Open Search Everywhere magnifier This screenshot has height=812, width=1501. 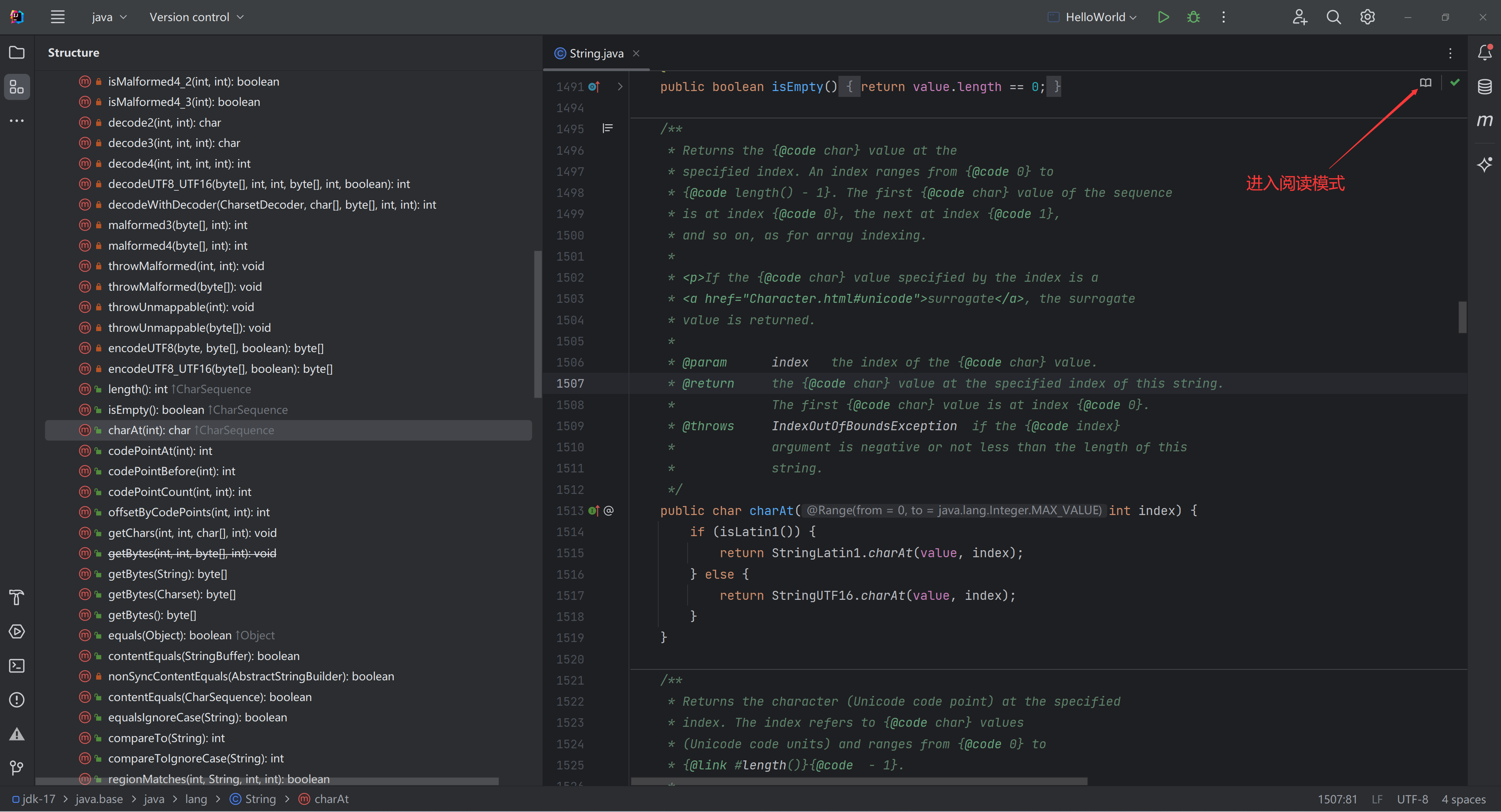(1334, 17)
